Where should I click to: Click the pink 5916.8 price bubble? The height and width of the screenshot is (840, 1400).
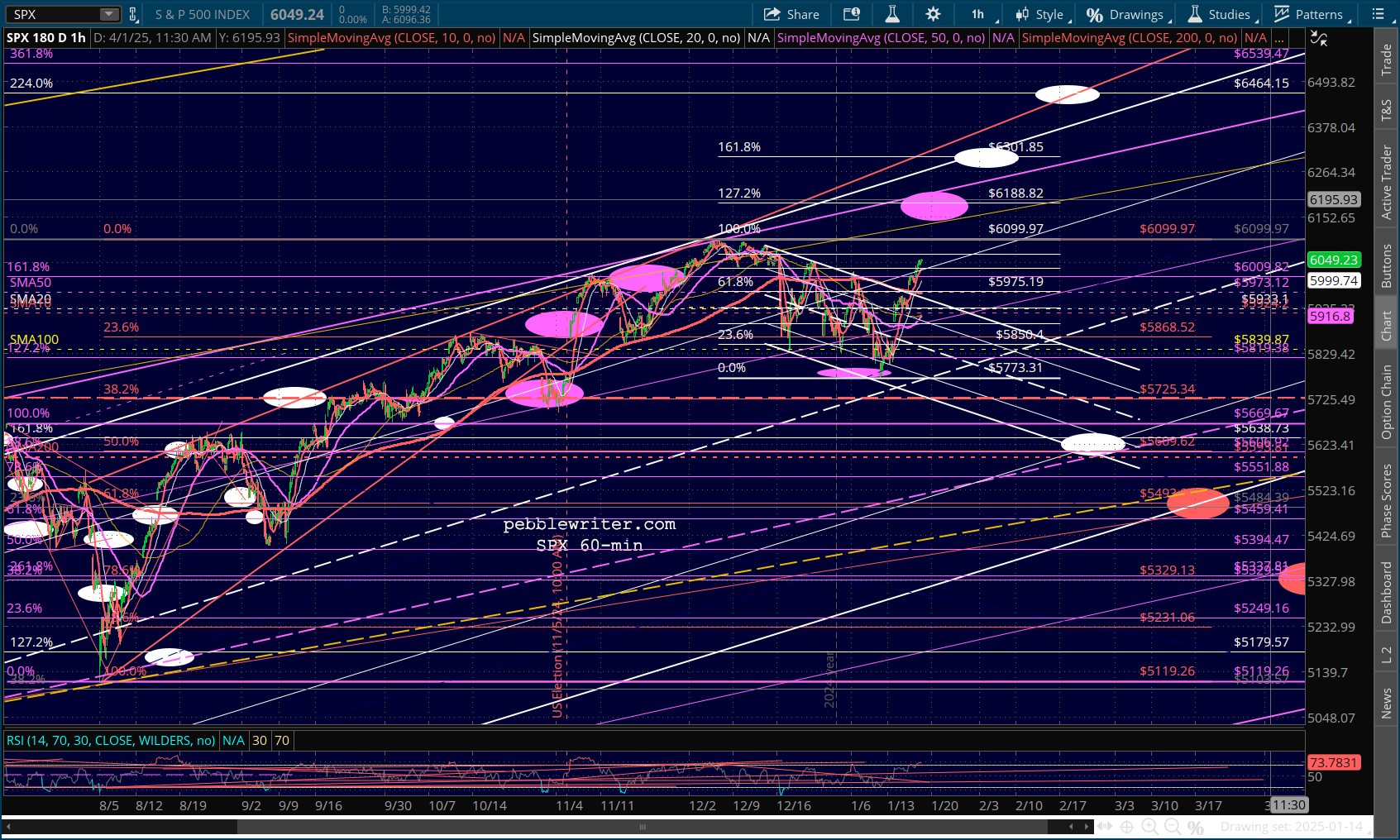click(x=1330, y=316)
